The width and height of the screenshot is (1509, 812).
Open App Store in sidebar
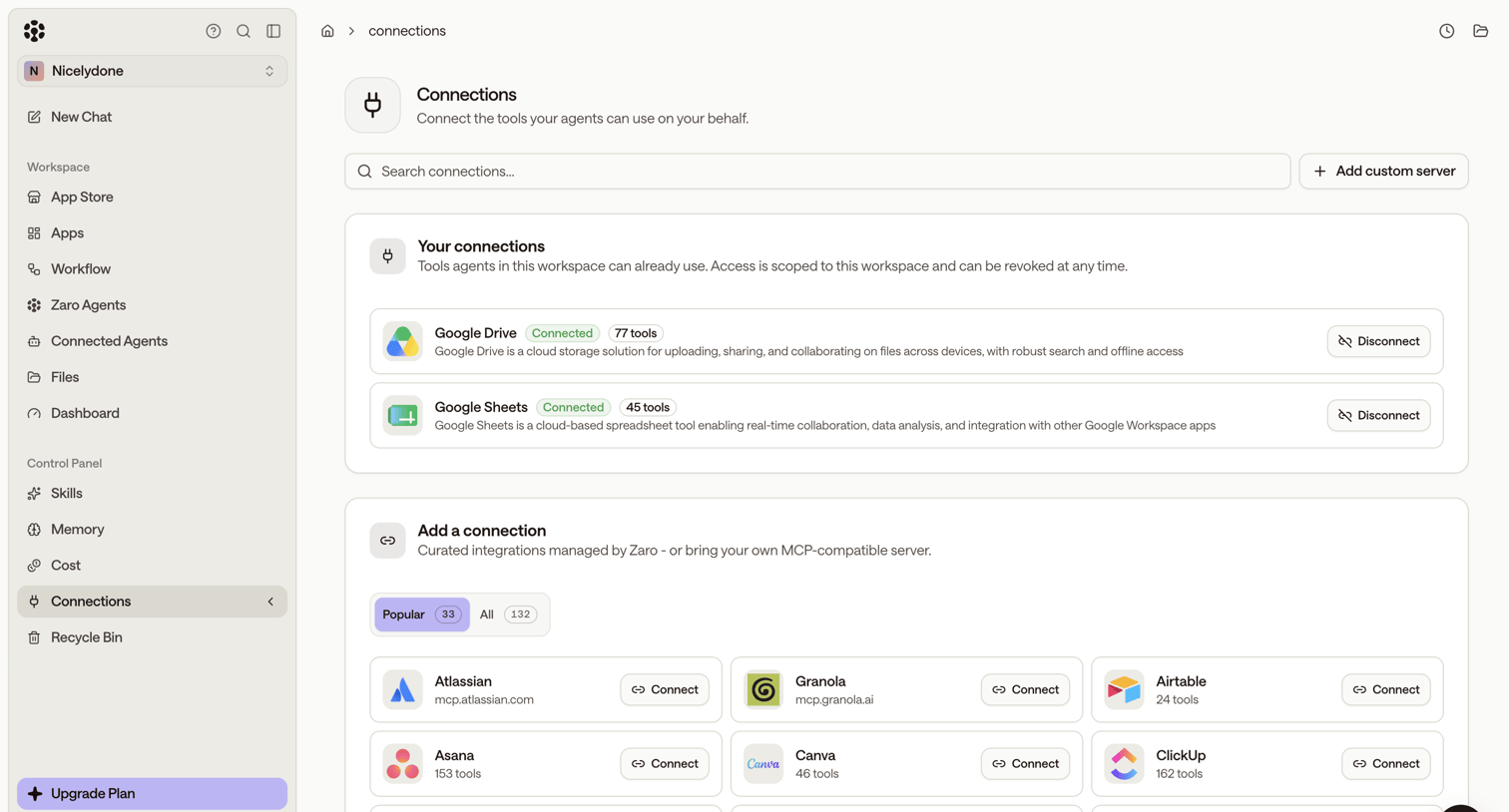click(x=152, y=197)
